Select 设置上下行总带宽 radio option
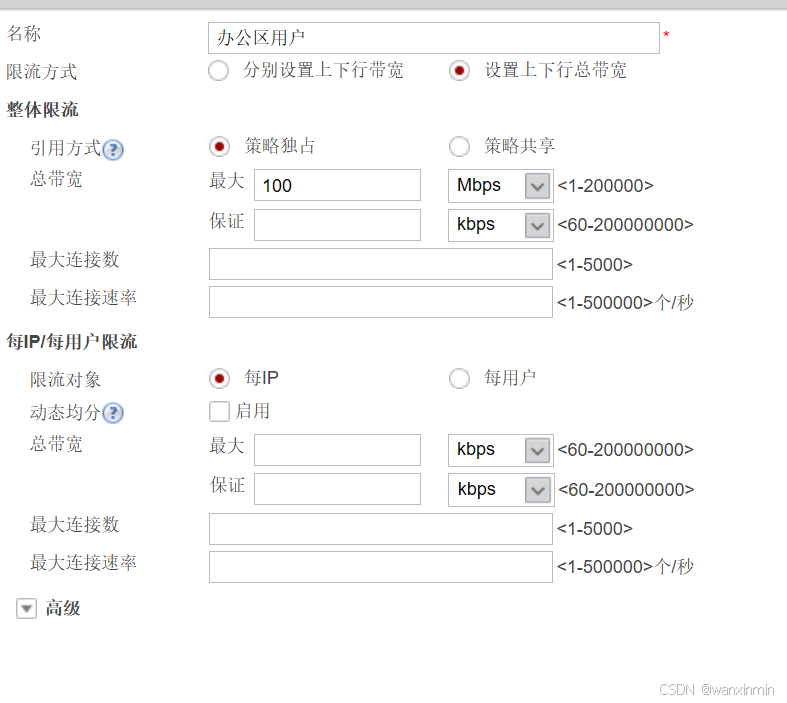The image size is (787, 703). click(459, 70)
